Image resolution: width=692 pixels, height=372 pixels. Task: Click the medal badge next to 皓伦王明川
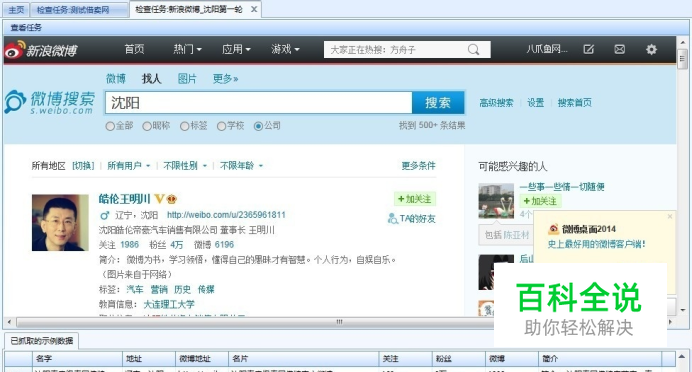pyautogui.click(x=172, y=199)
